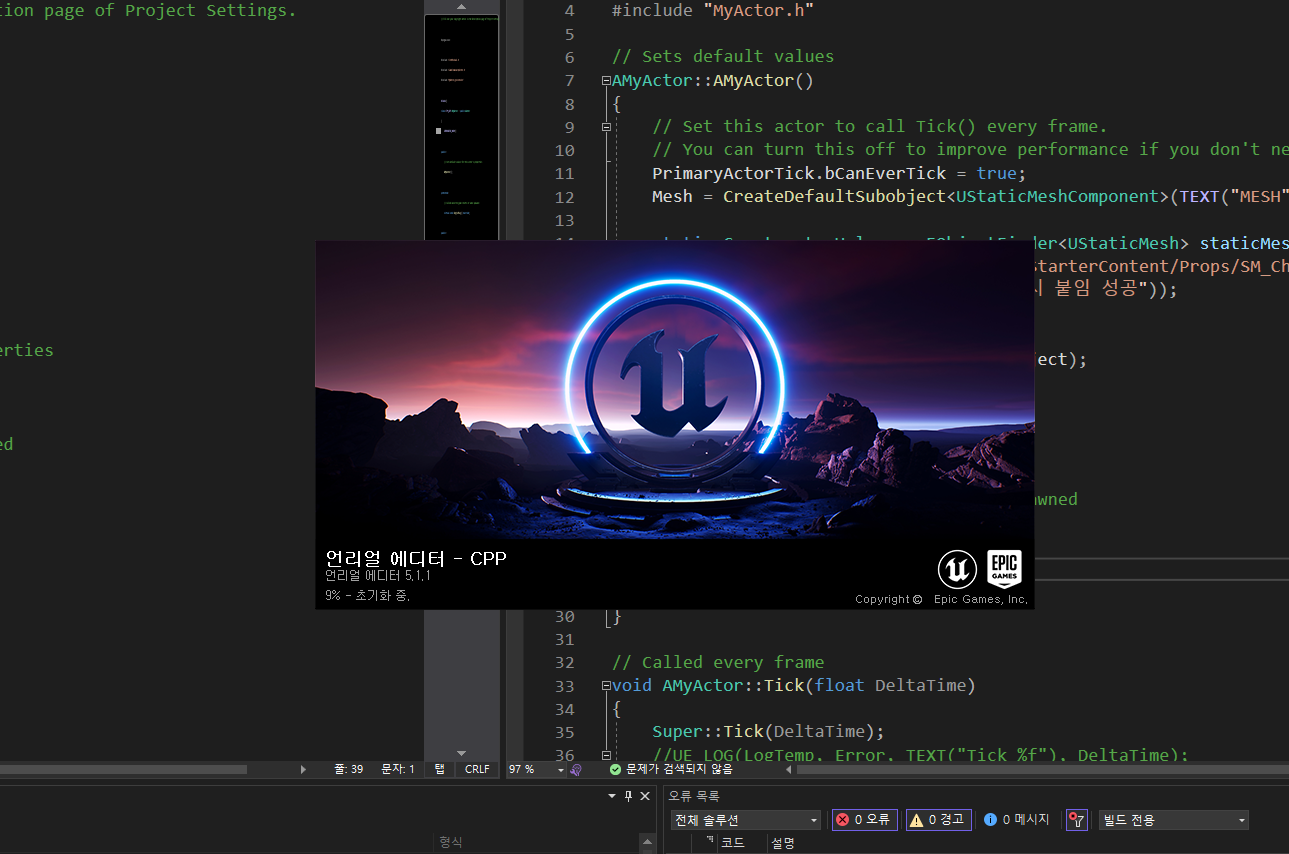
Task: Click the 문자: 1 column indicator
Action: pyautogui.click(x=398, y=770)
